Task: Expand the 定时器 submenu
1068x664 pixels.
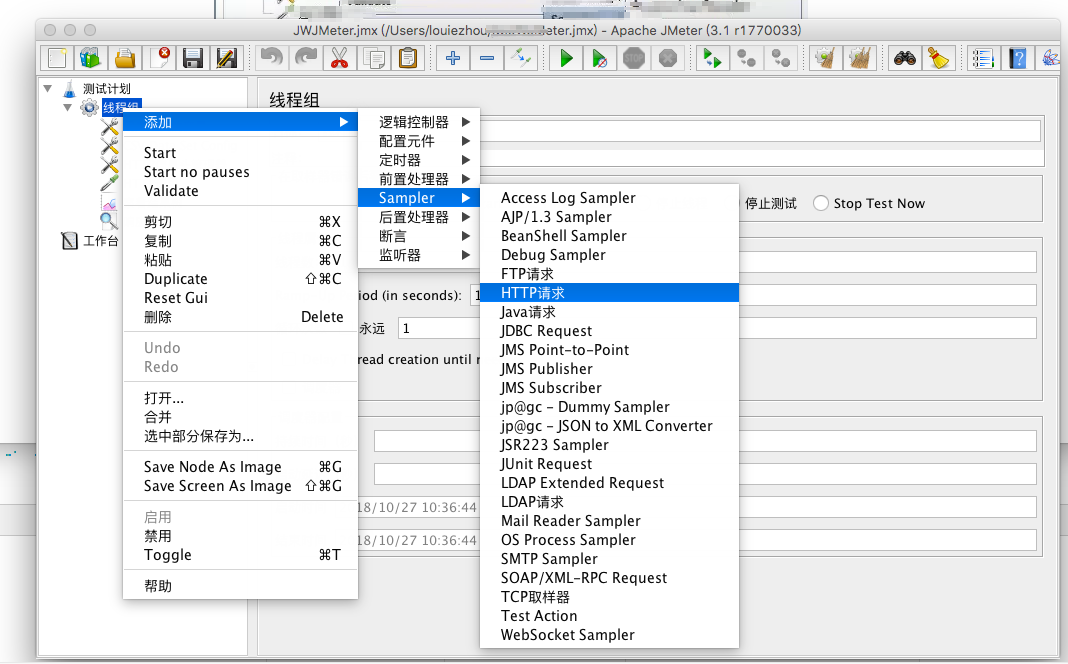Action: coord(419,160)
